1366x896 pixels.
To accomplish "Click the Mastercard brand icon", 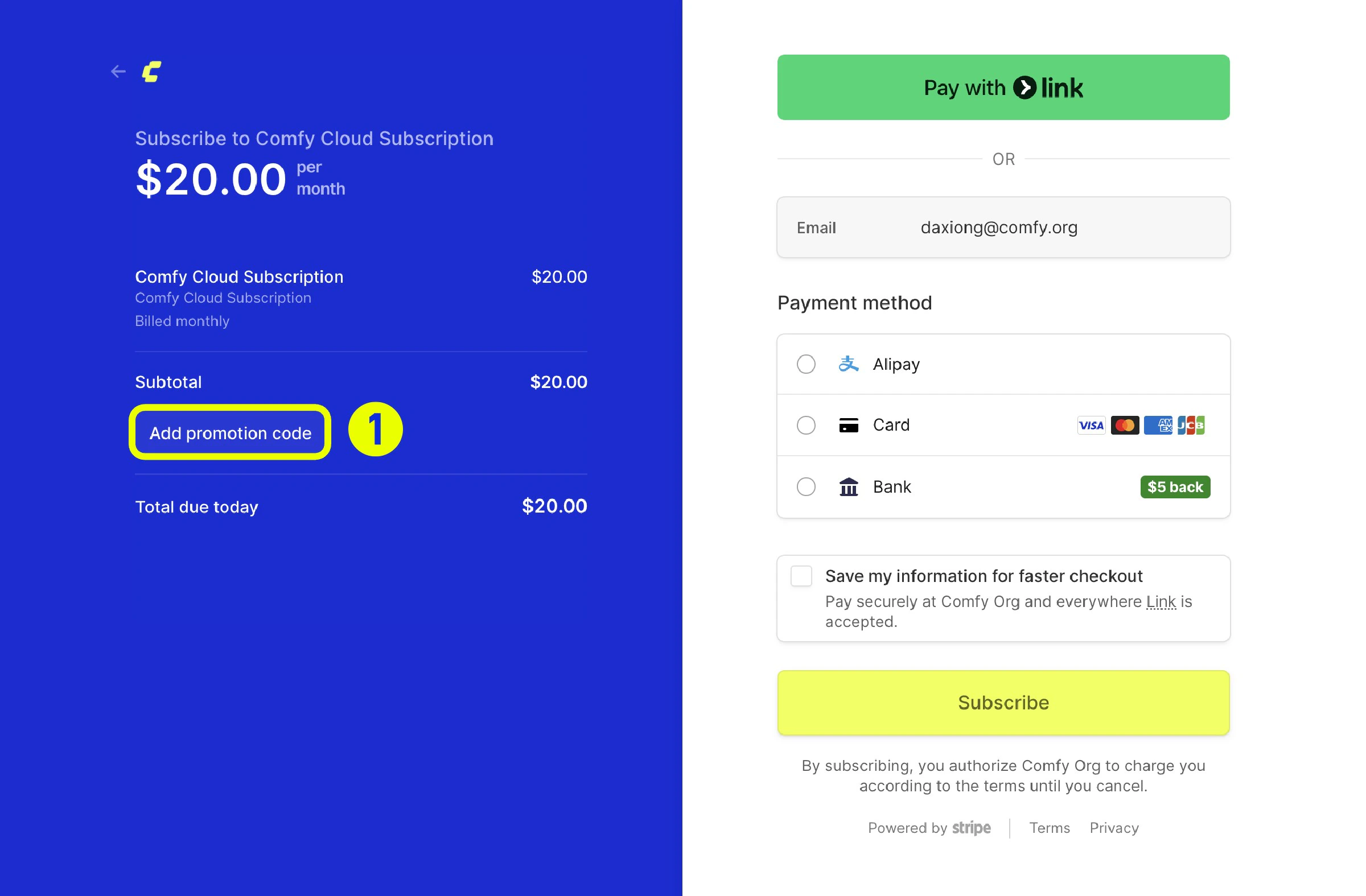I will tap(1124, 425).
